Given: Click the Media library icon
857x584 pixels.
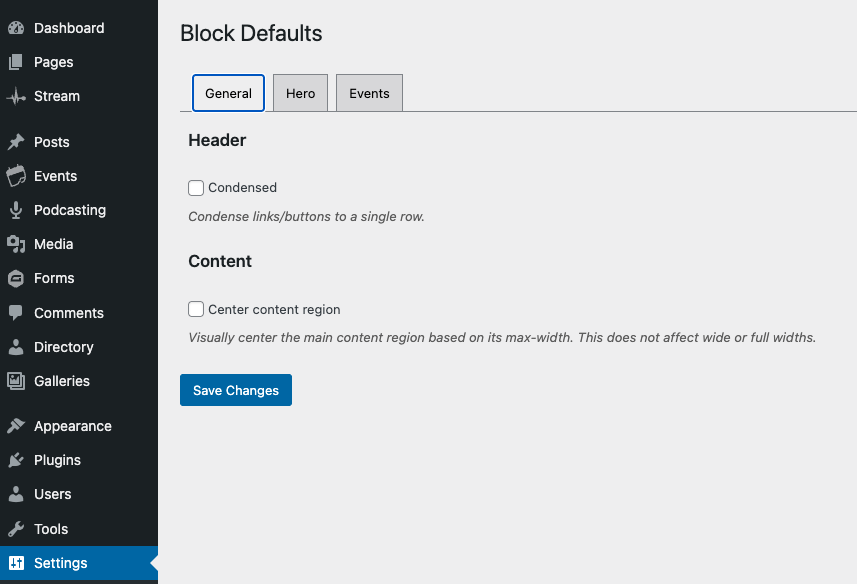Looking at the screenshot, I should pyautogui.click(x=15, y=244).
